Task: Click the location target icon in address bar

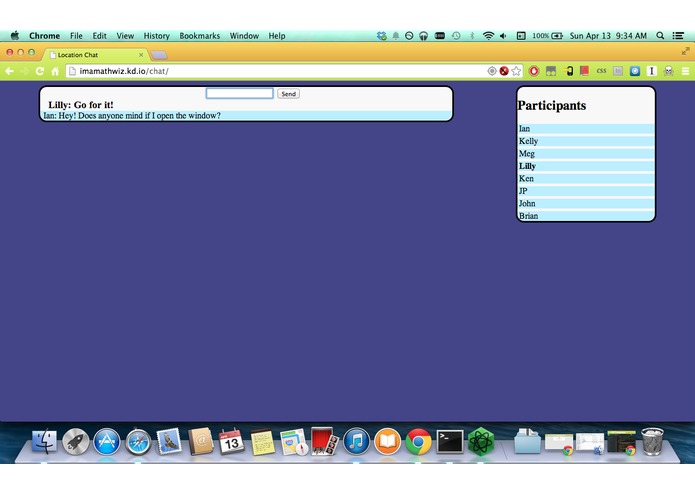Action: pos(492,71)
